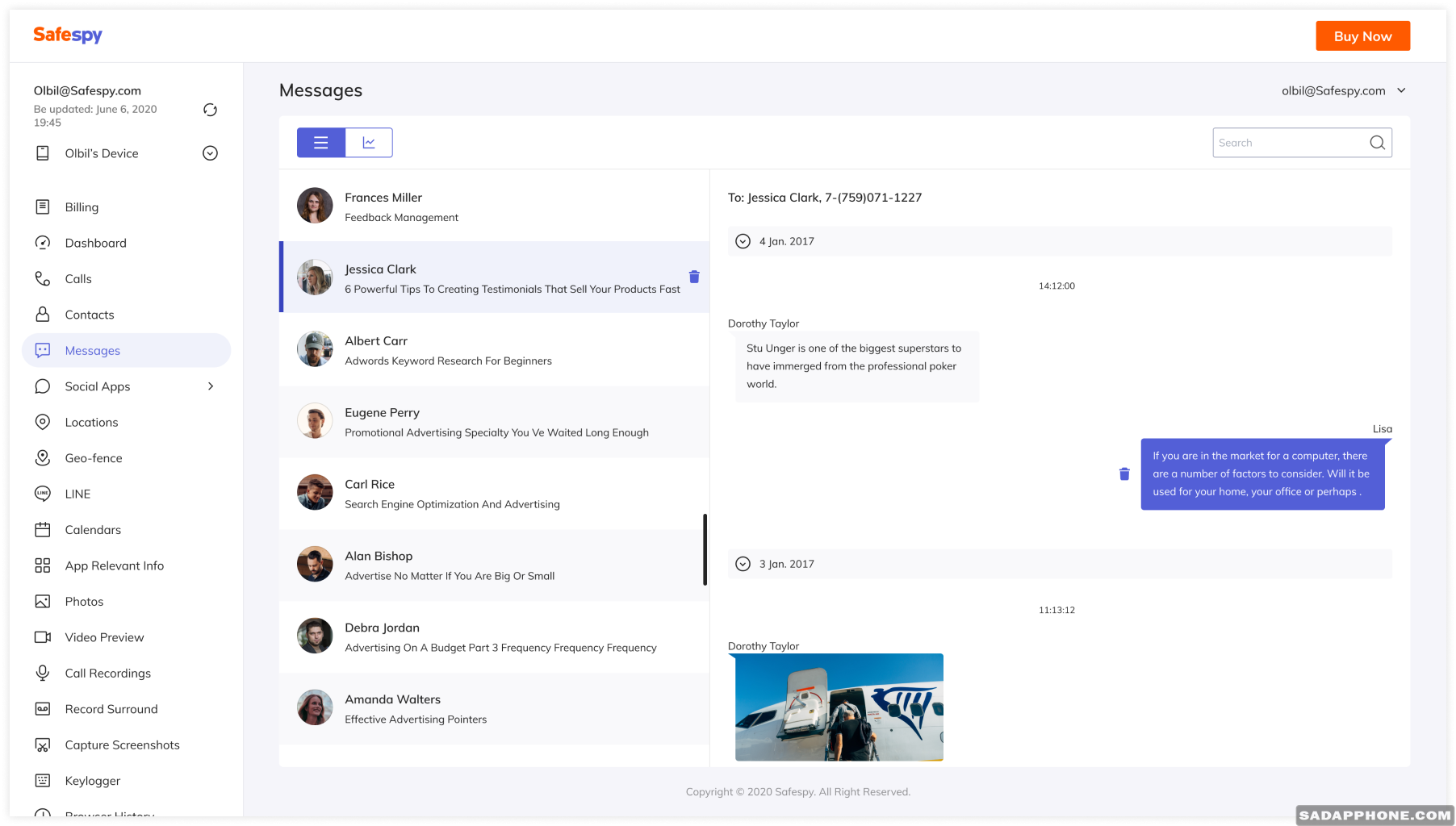This screenshot has width=1456, height=826.
Task: Open the Call Recordings icon
Action: point(43,673)
